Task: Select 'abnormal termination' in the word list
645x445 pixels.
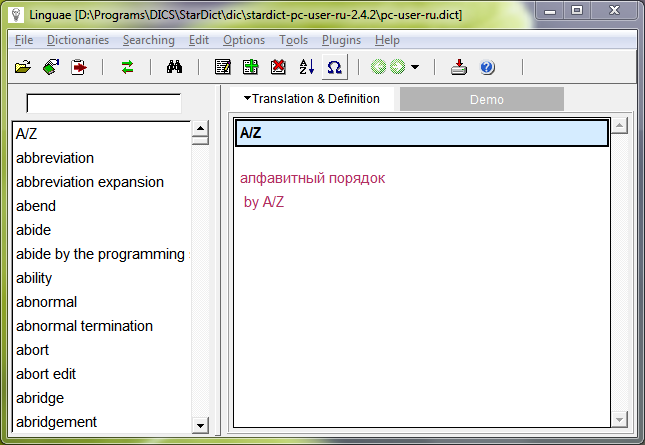Action: [x=84, y=326]
